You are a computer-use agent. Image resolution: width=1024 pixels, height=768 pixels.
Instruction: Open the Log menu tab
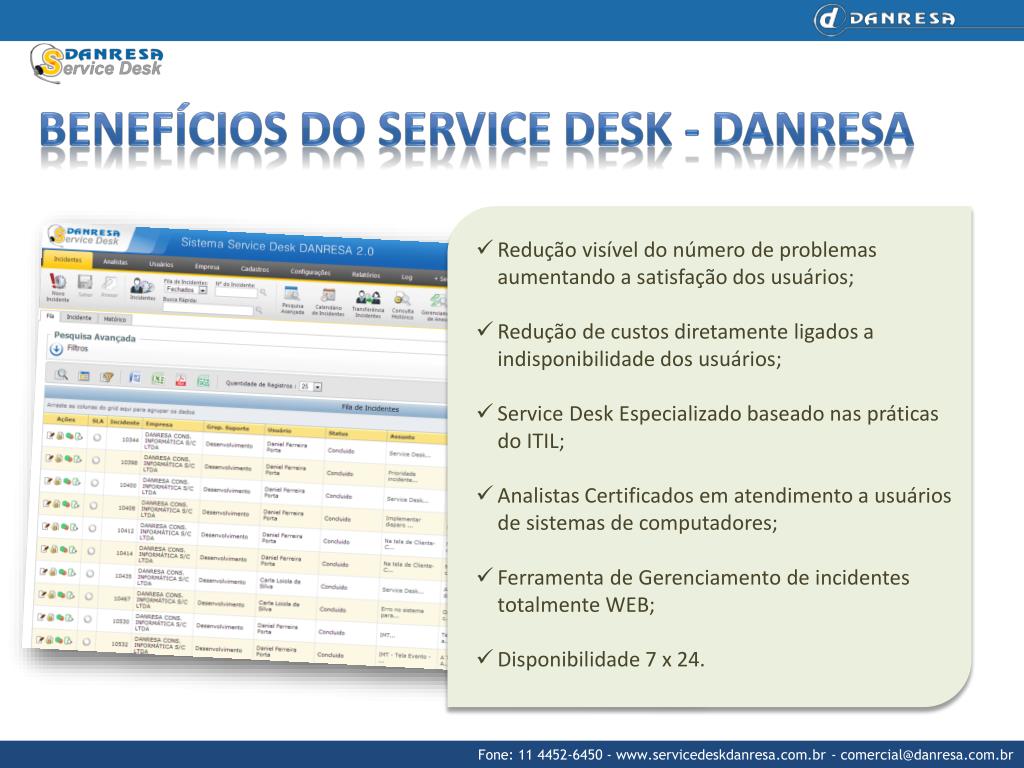[x=407, y=277]
